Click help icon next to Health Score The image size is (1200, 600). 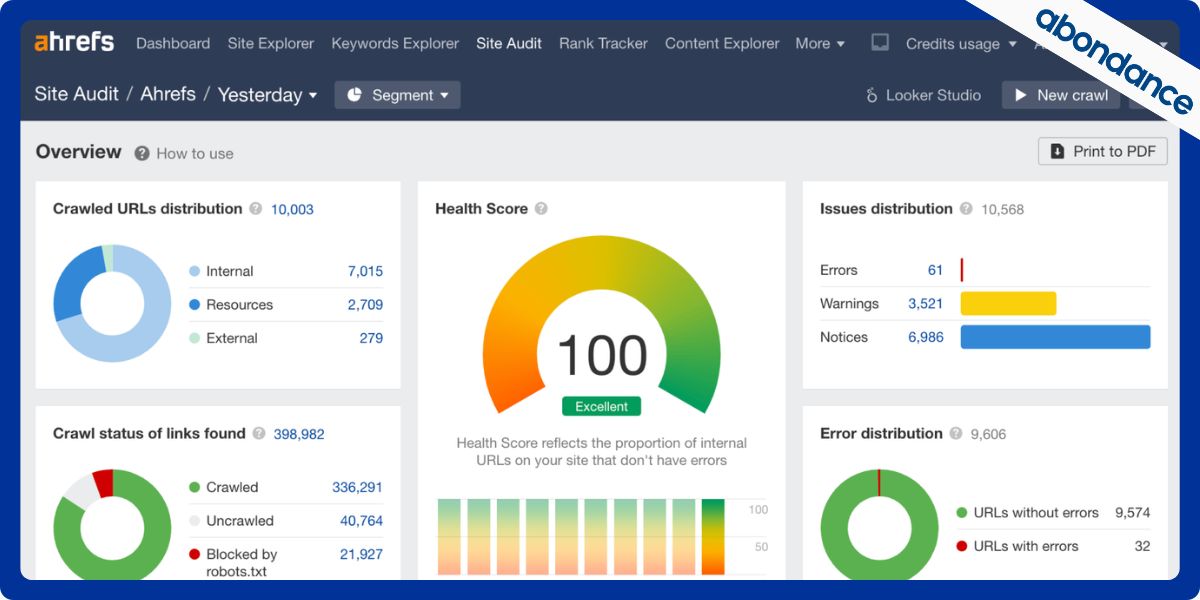point(541,209)
